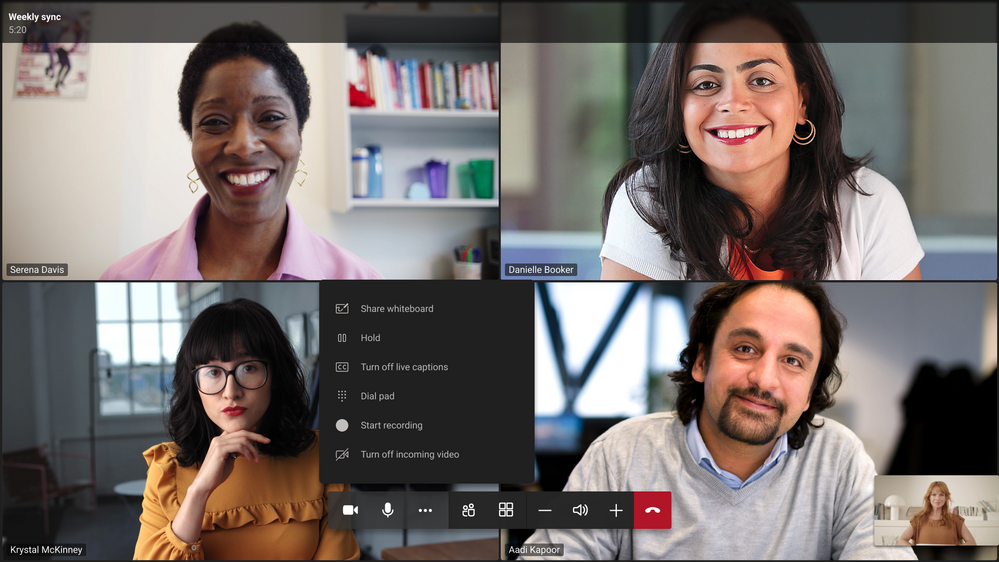Click the crossed-out video icon
The height and width of the screenshot is (562, 999).
342,454
